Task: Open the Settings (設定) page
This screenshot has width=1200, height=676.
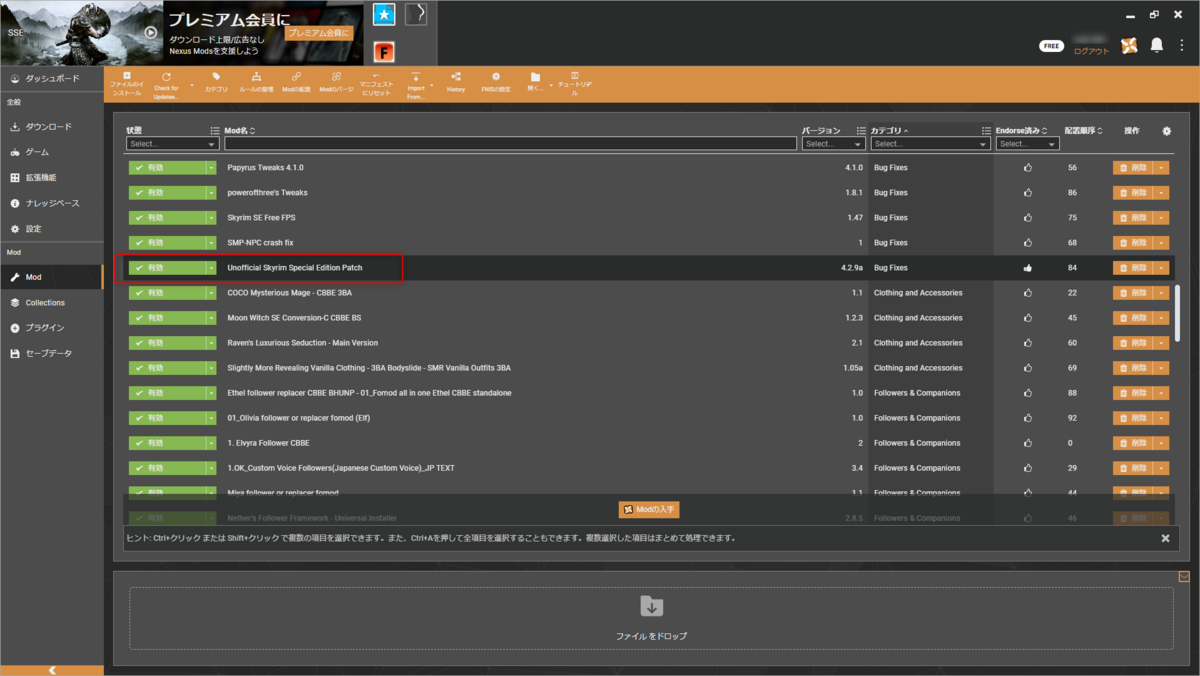Action: [x=51, y=229]
